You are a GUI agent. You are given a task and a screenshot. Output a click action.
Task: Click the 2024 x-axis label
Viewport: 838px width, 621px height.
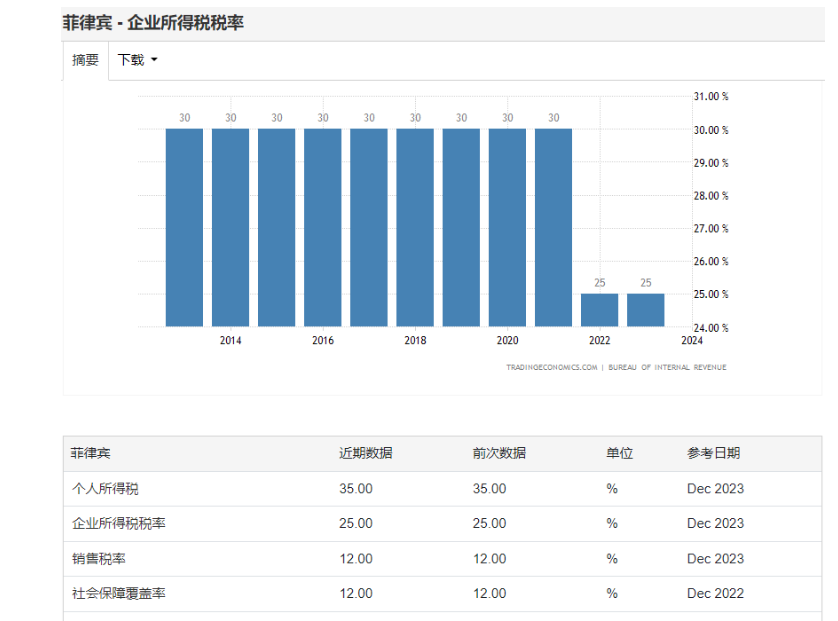click(x=692, y=340)
